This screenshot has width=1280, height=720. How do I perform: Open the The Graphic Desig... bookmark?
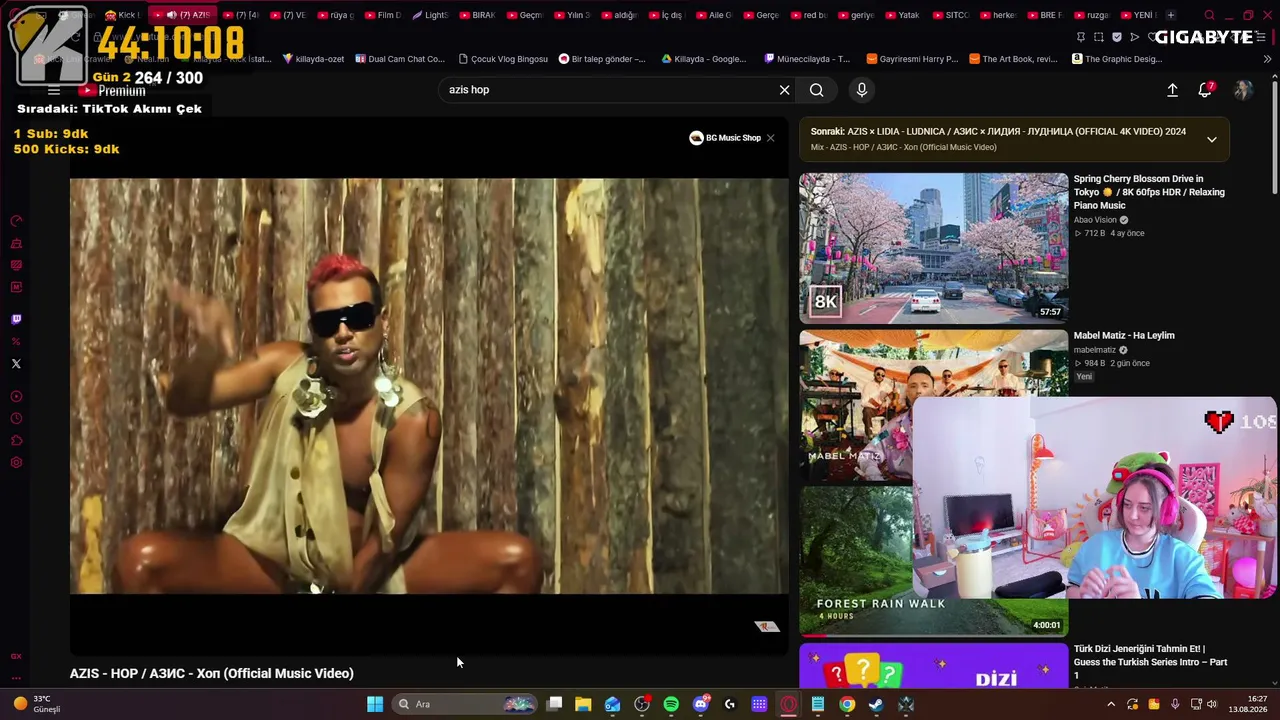pyautogui.click(x=1117, y=59)
